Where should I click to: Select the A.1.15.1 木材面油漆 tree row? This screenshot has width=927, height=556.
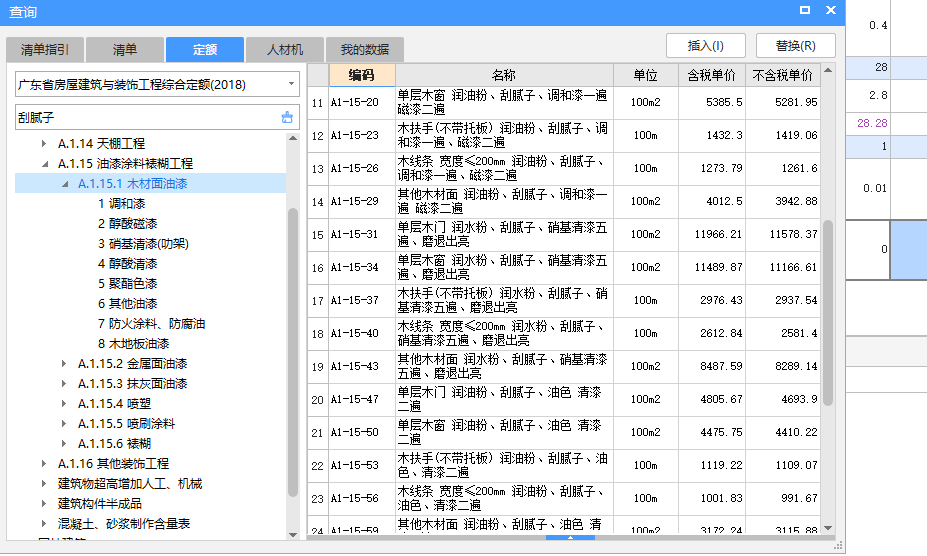point(150,184)
